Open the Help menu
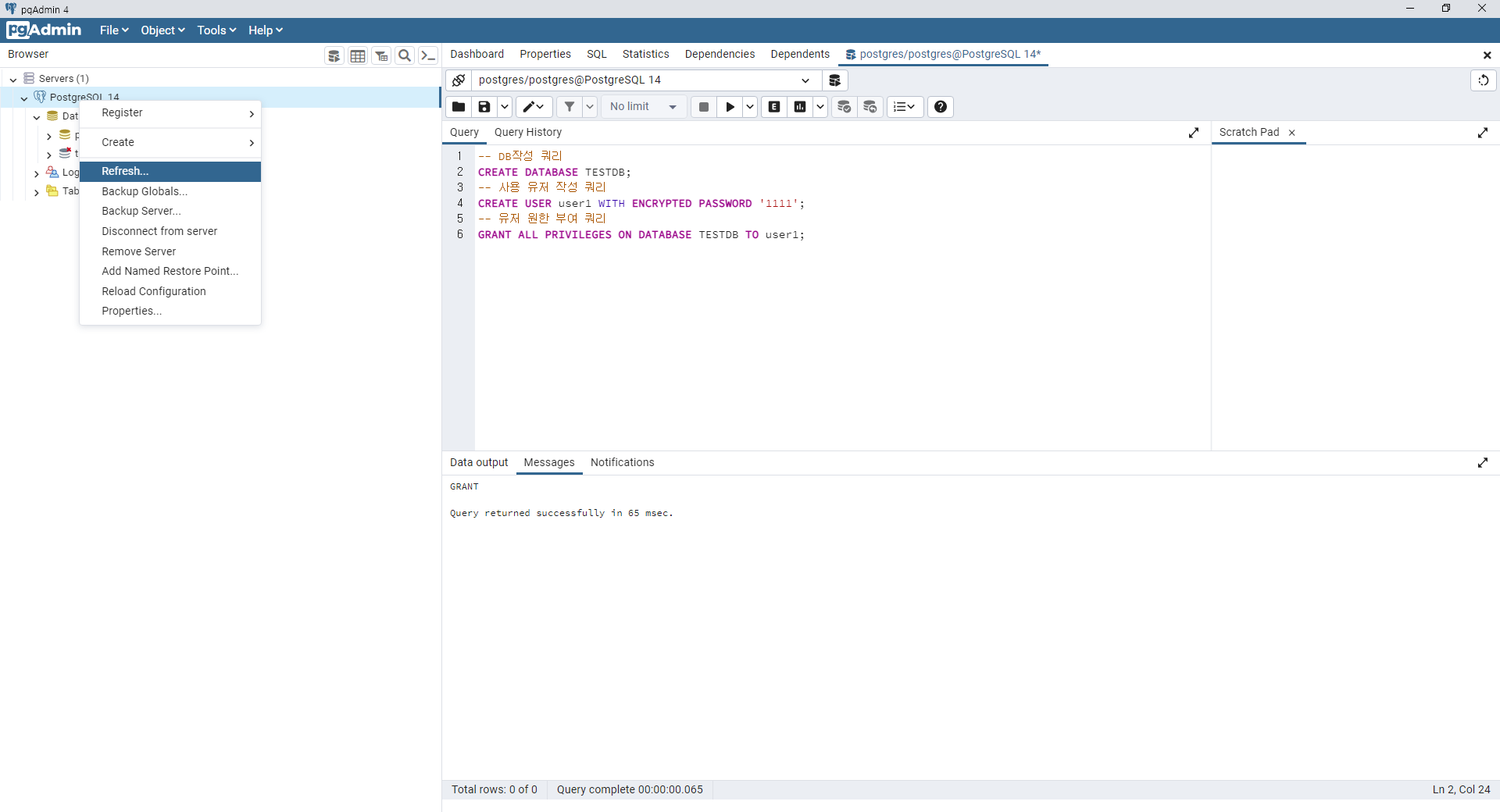Viewport: 1500px width, 812px height. click(x=266, y=30)
